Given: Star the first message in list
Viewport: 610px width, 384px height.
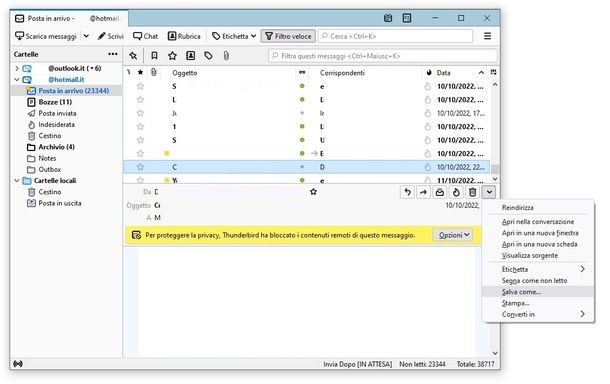Looking at the screenshot, I should click(x=140, y=86).
